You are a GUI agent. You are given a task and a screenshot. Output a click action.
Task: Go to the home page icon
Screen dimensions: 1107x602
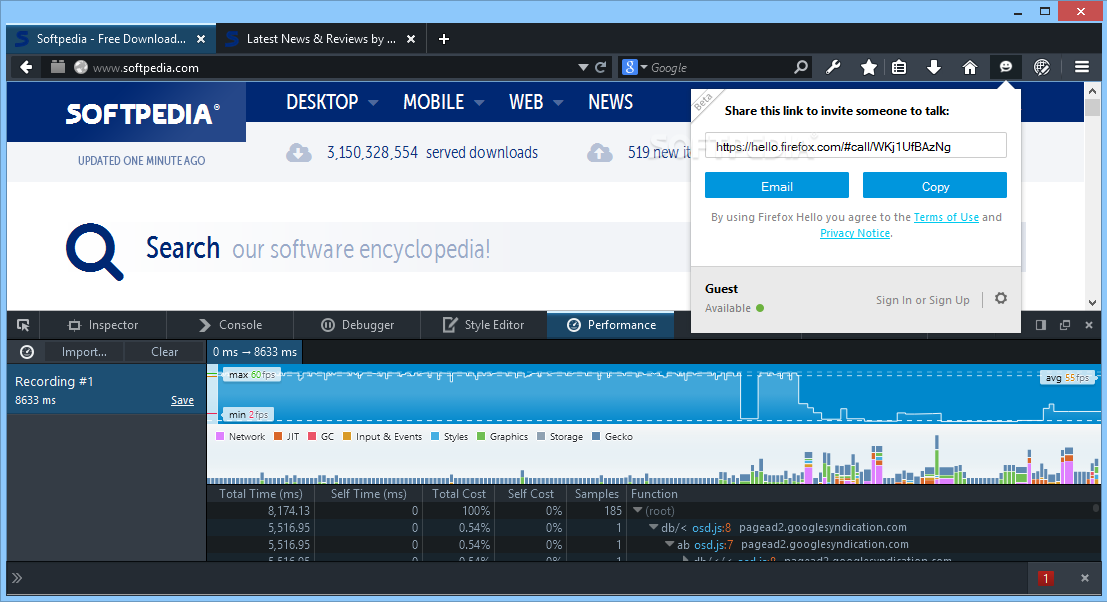coord(970,67)
